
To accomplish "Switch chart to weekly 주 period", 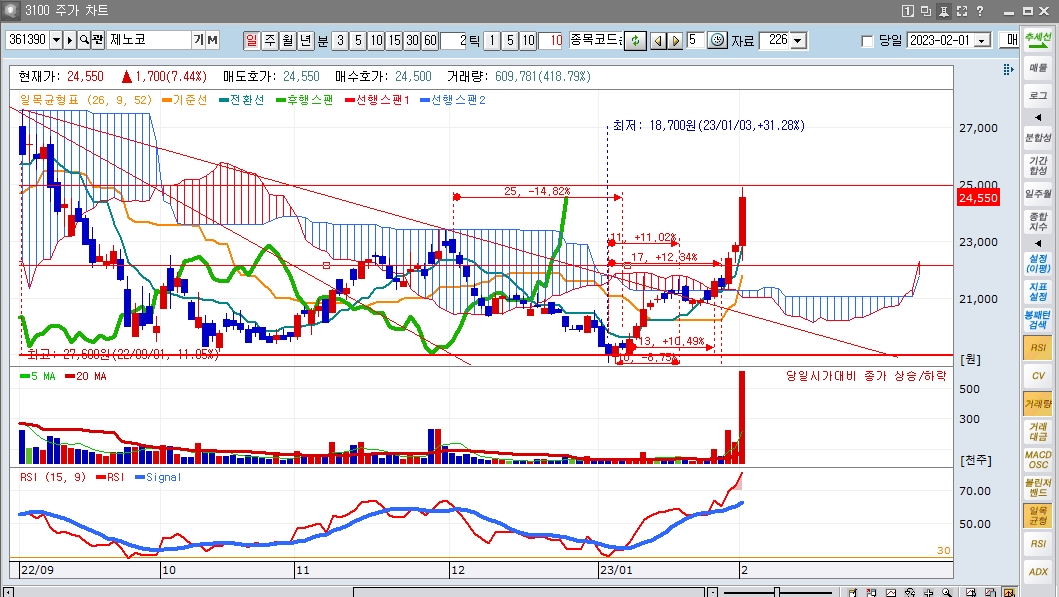I will 269,40.
